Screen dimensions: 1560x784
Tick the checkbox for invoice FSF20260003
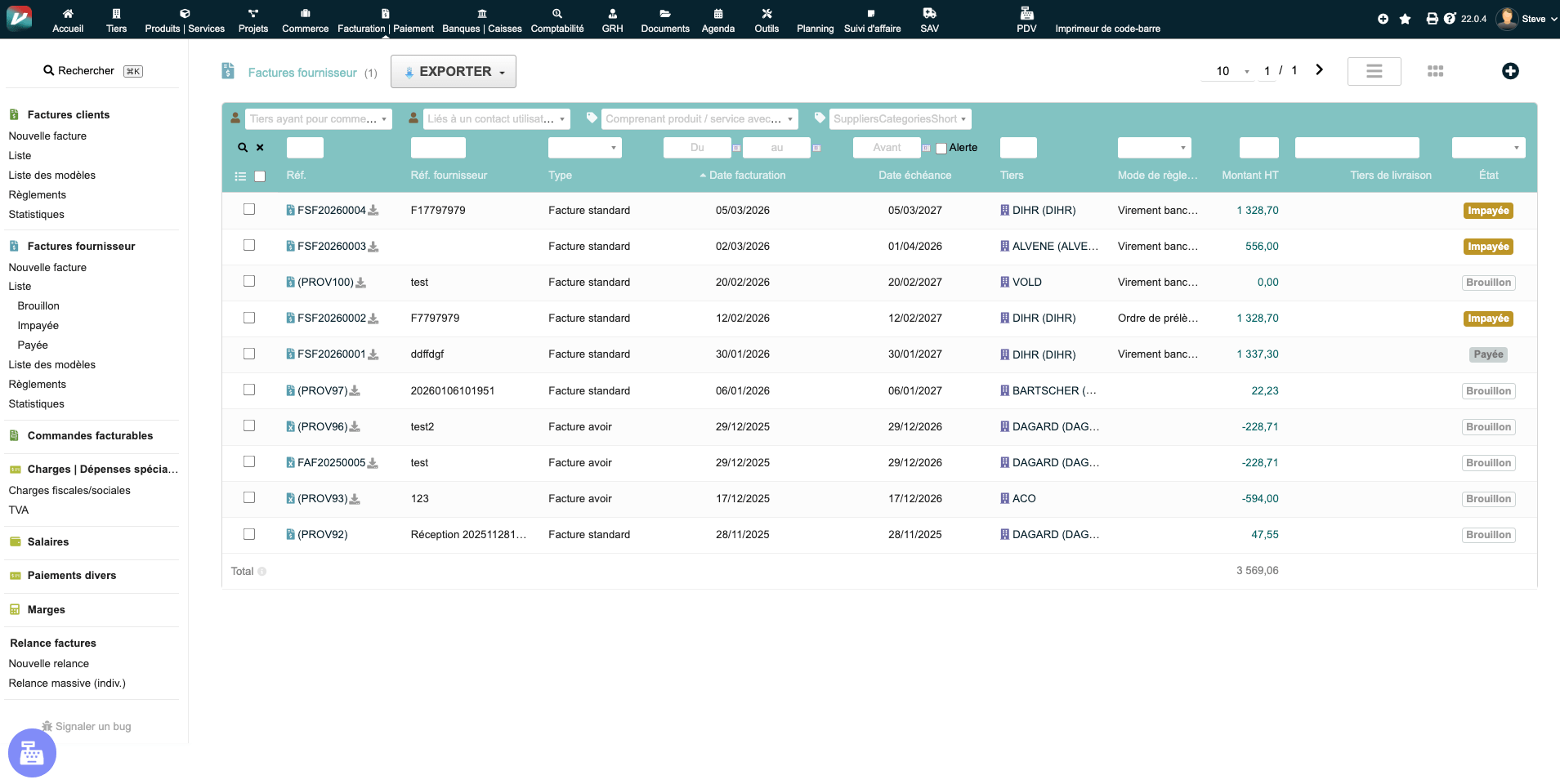[249, 246]
